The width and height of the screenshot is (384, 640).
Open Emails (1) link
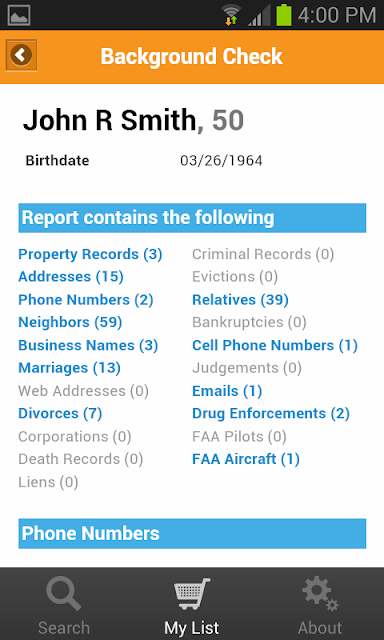(x=227, y=391)
